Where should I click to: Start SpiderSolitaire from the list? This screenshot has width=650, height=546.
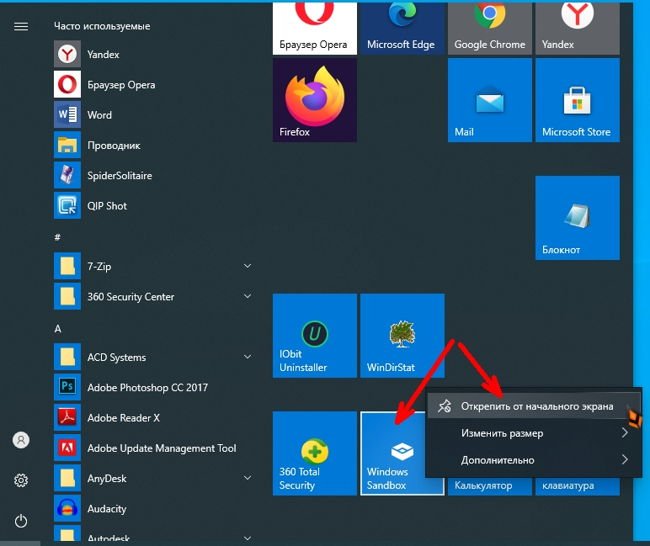tap(153, 175)
